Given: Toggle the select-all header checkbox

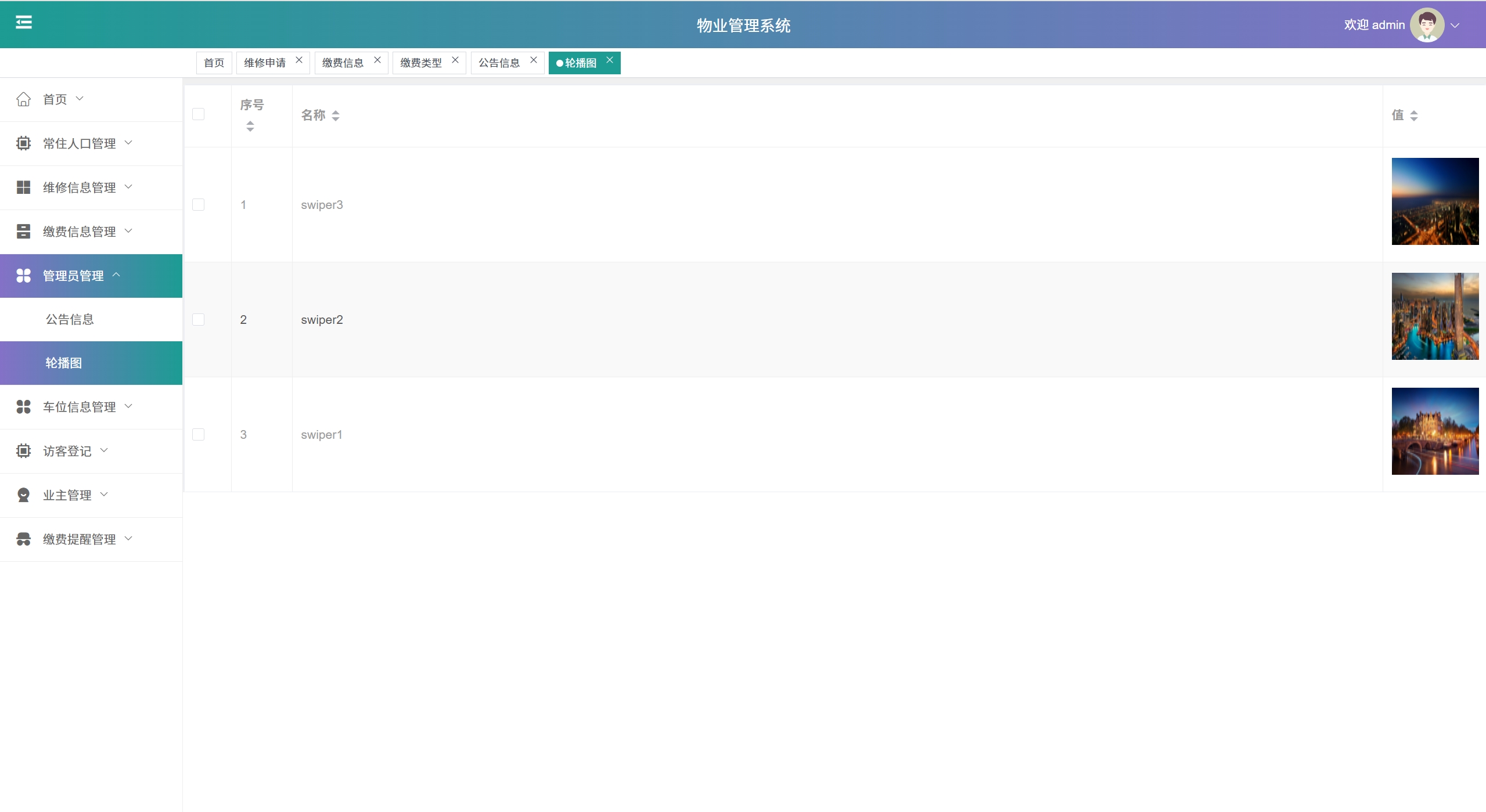Looking at the screenshot, I should [x=198, y=114].
